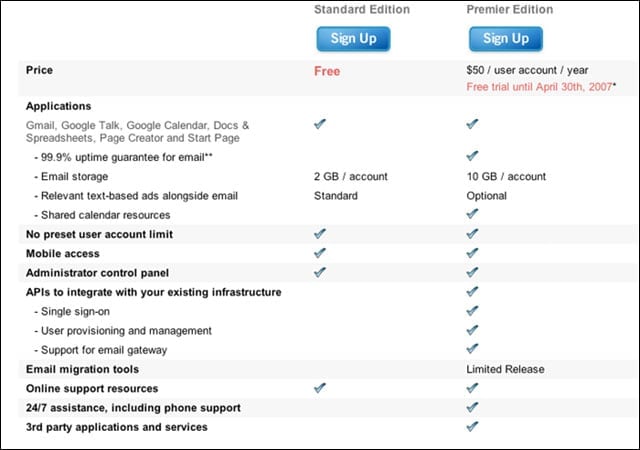Click the red Free price text
Screen dimensions: 640x450
tap(327, 71)
